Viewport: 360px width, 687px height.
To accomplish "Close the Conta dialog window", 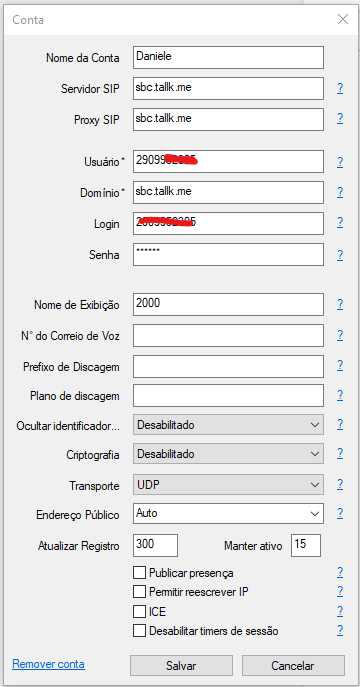I will (x=342, y=19).
